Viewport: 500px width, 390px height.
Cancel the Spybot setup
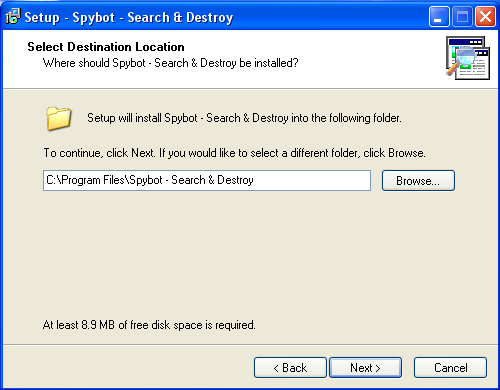(x=450, y=368)
